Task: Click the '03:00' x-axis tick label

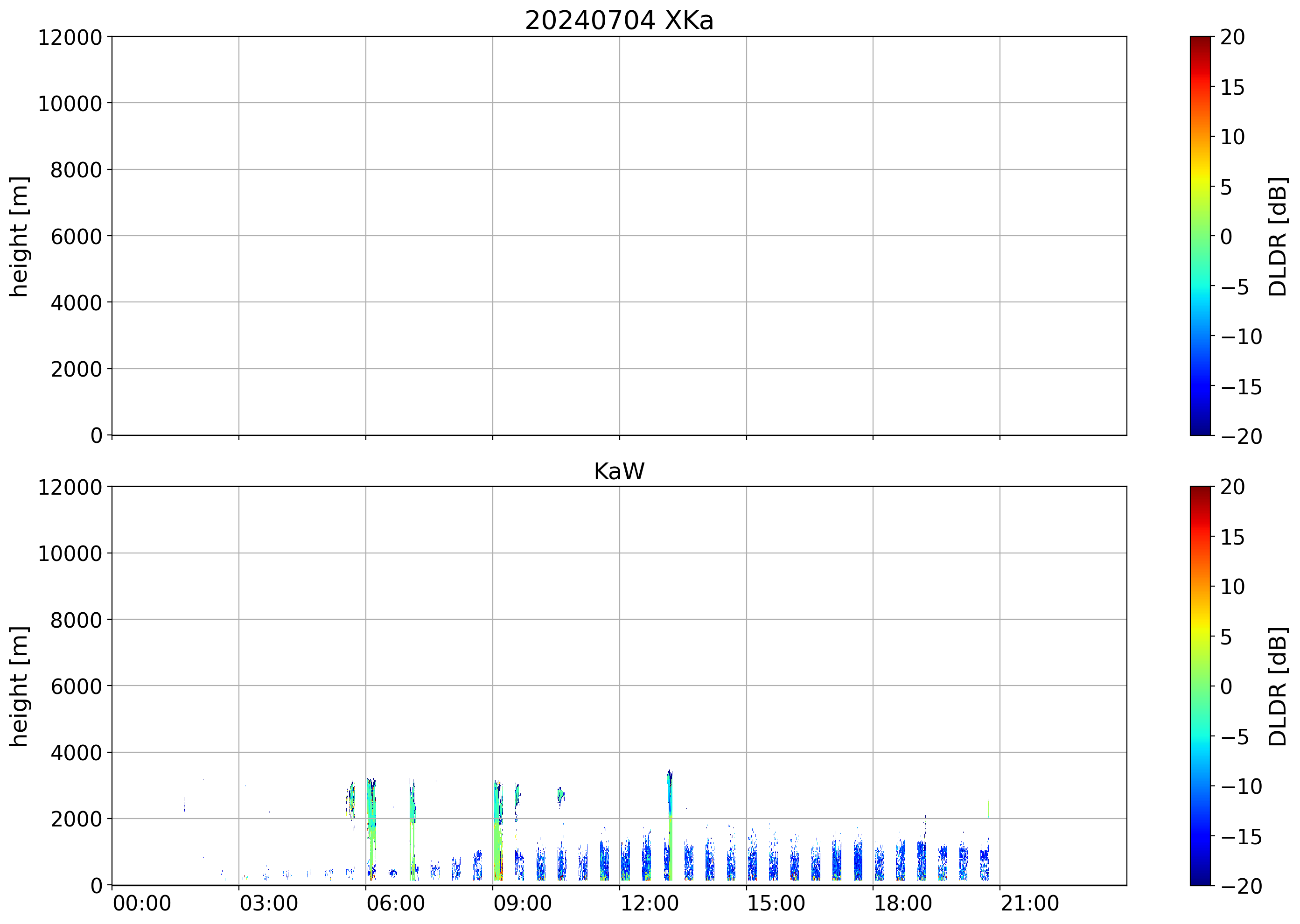Action: [x=268, y=903]
